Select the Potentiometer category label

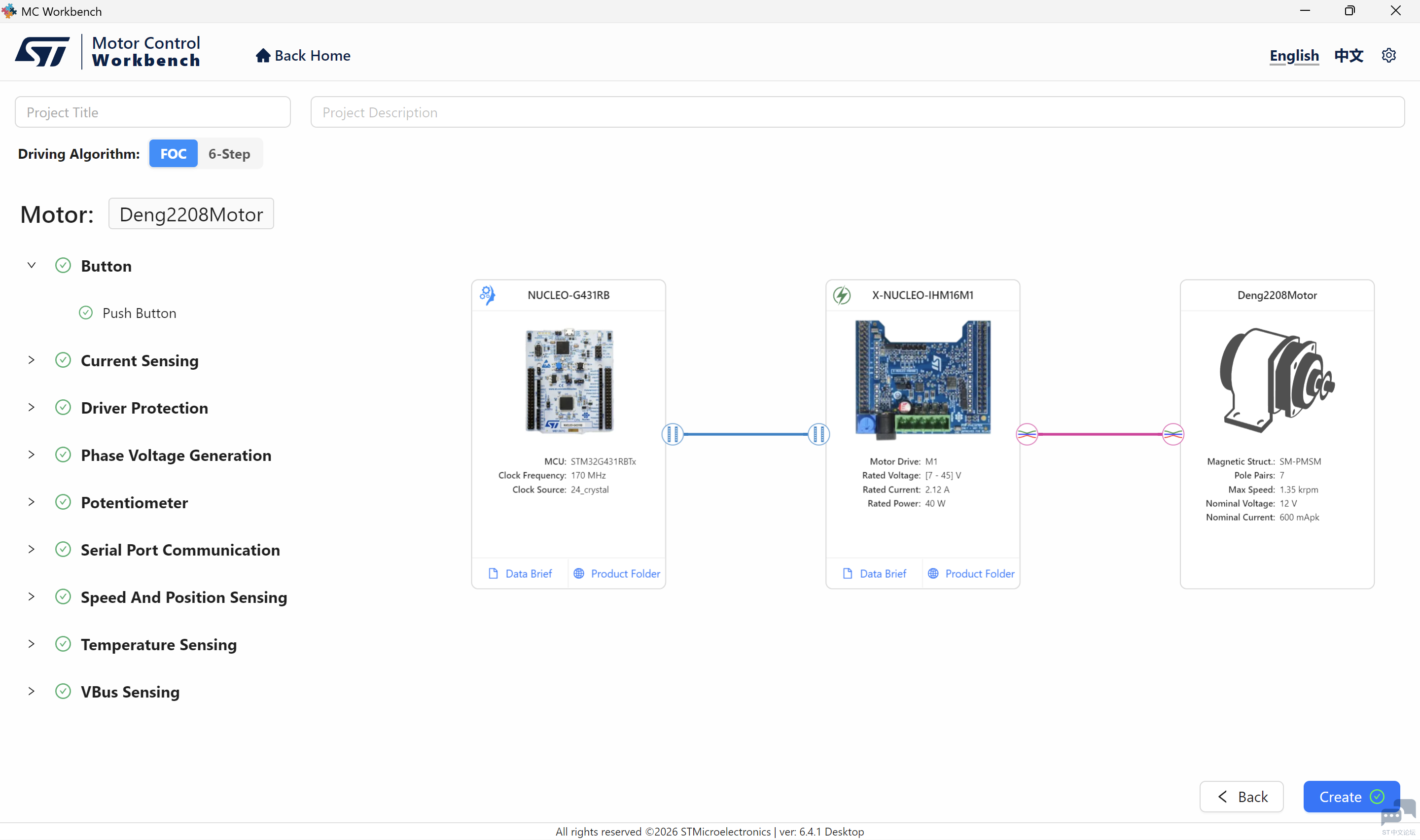[134, 503]
